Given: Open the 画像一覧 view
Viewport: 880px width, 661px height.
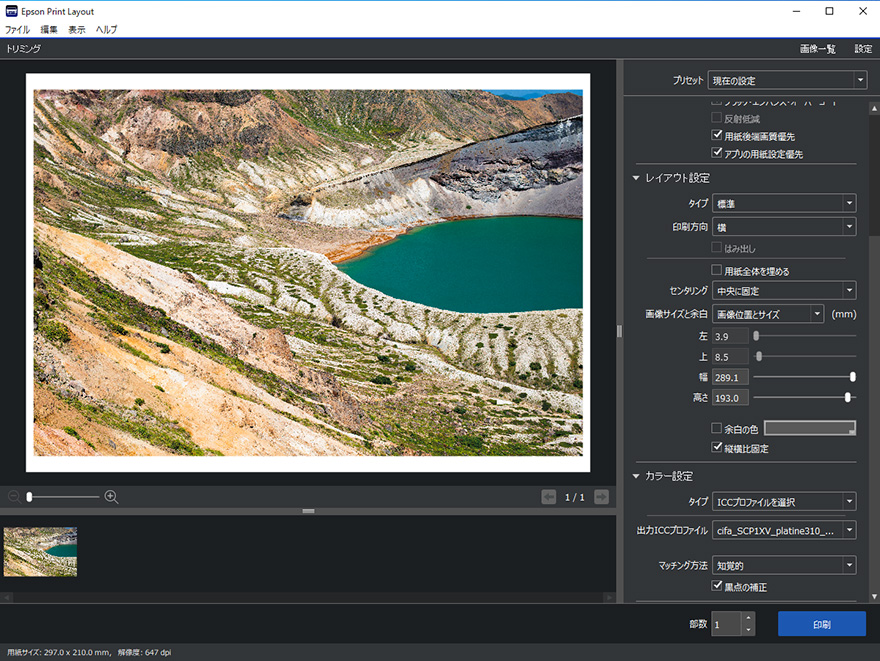Looking at the screenshot, I should pos(817,49).
